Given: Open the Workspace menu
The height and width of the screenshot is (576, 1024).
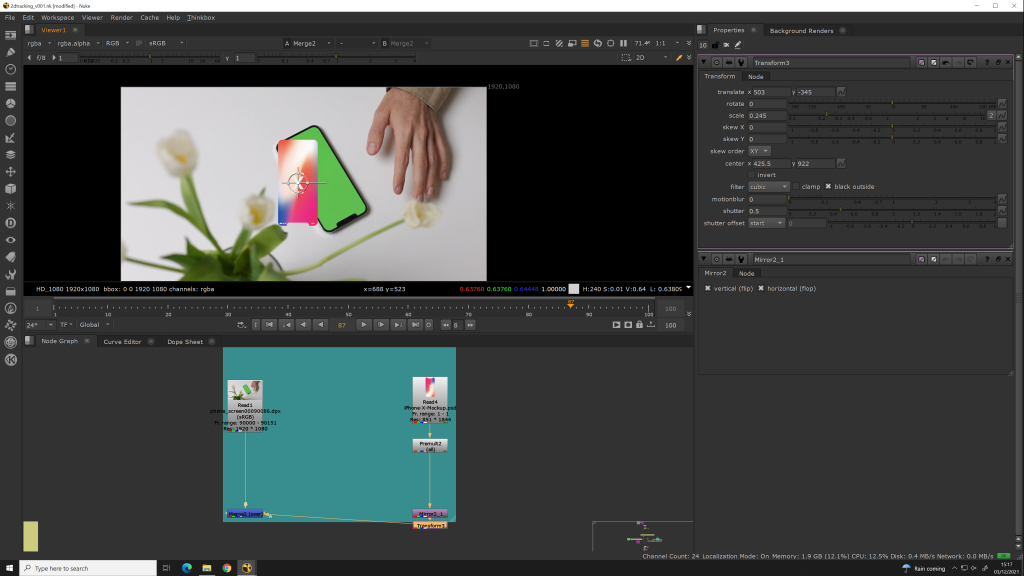Looking at the screenshot, I should click(57, 18).
